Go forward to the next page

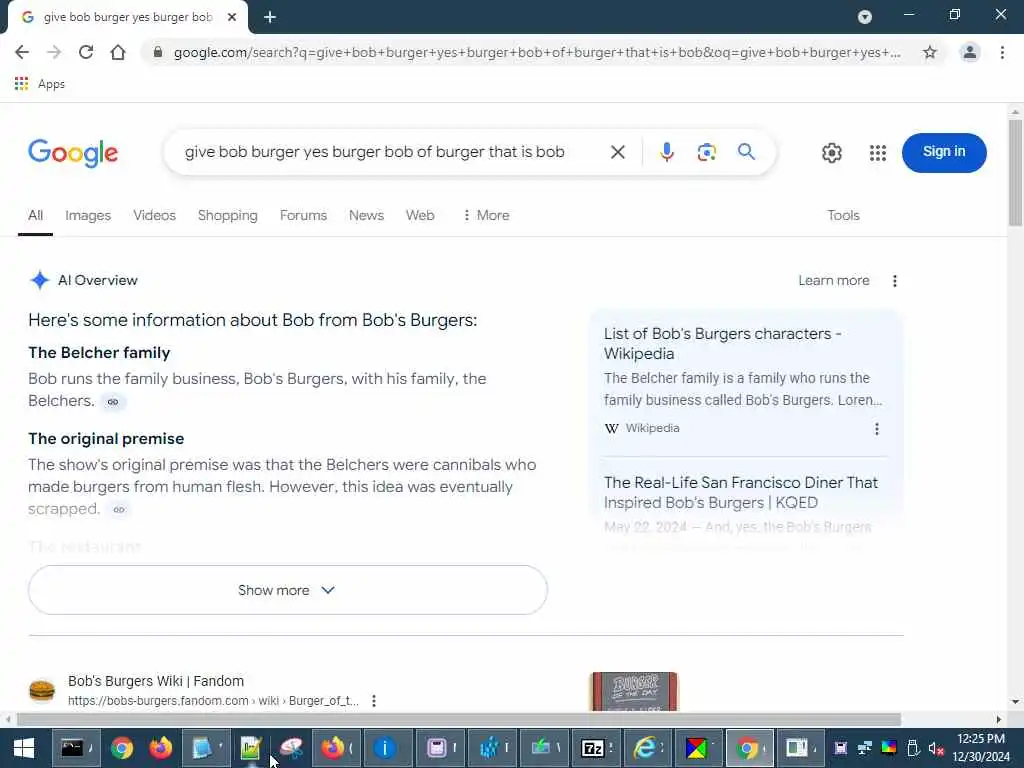pyautogui.click(x=54, y=52)
